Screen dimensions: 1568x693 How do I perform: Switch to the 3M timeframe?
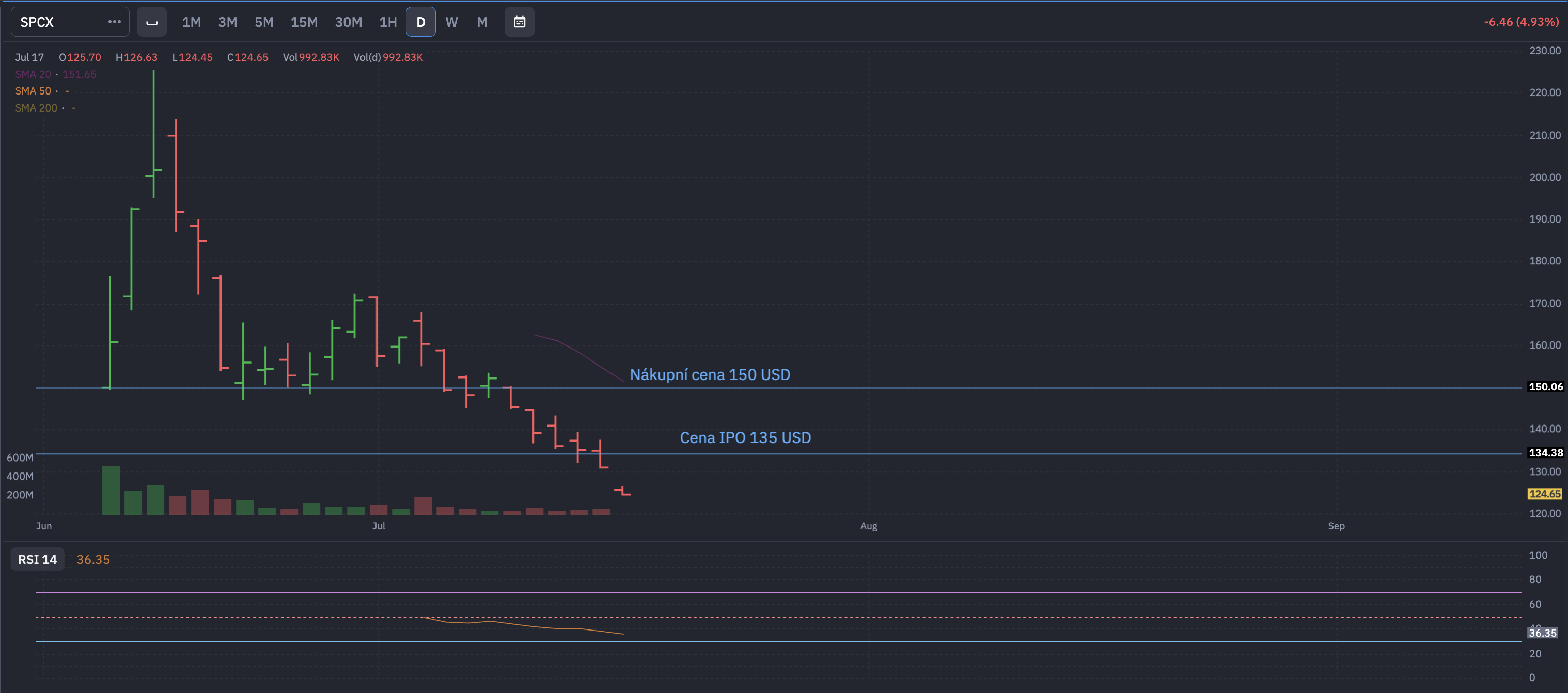pos(228,22)
